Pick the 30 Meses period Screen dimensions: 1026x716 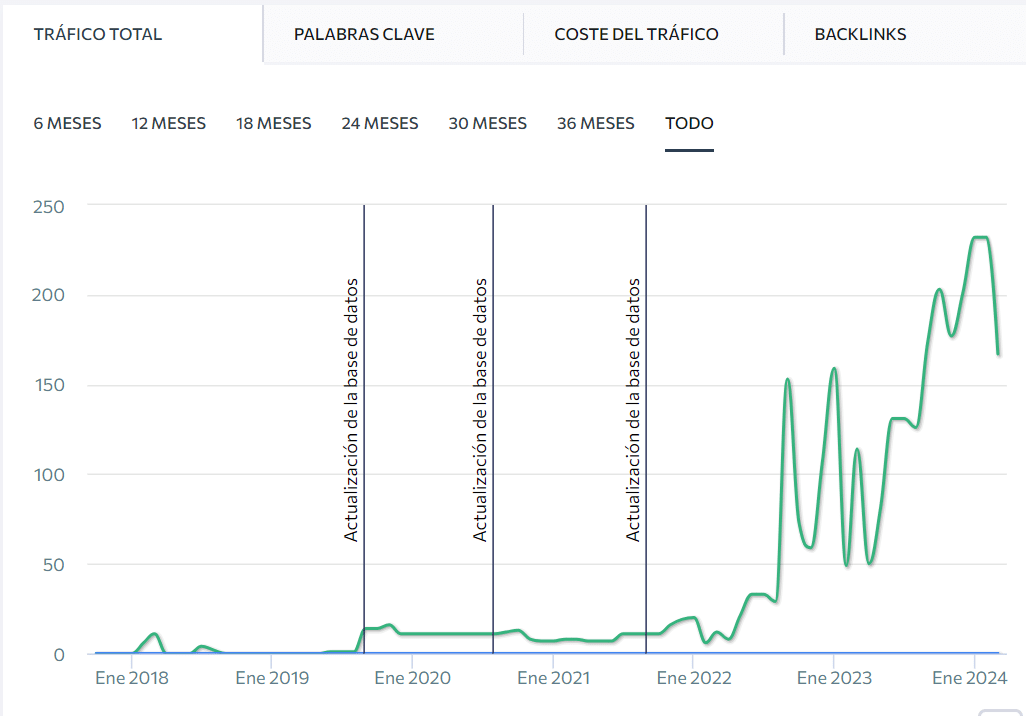click(487, 123)
